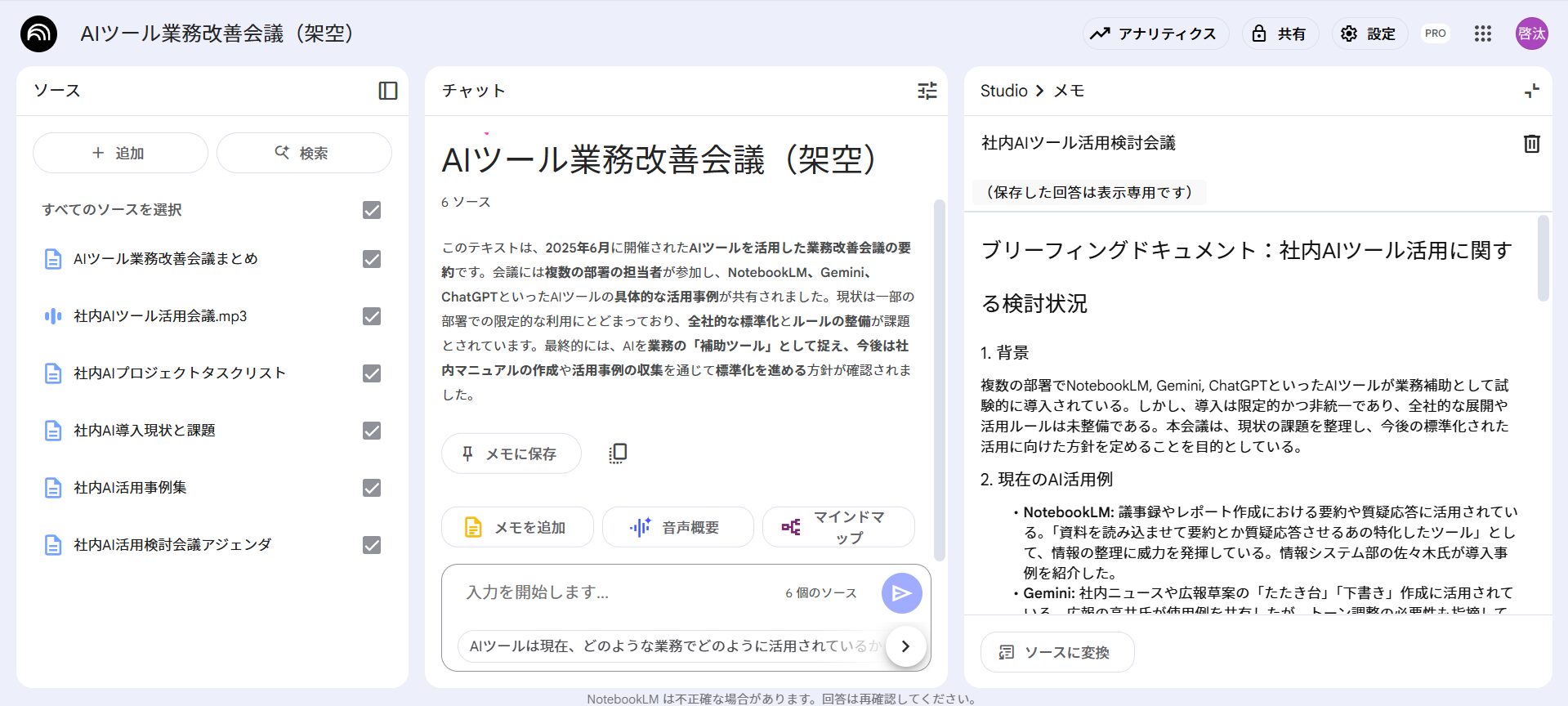Click 社内AI導入現状と課題 document icon
The image size is (1568, 706).
pyautogui.click(x=53, y=431)
